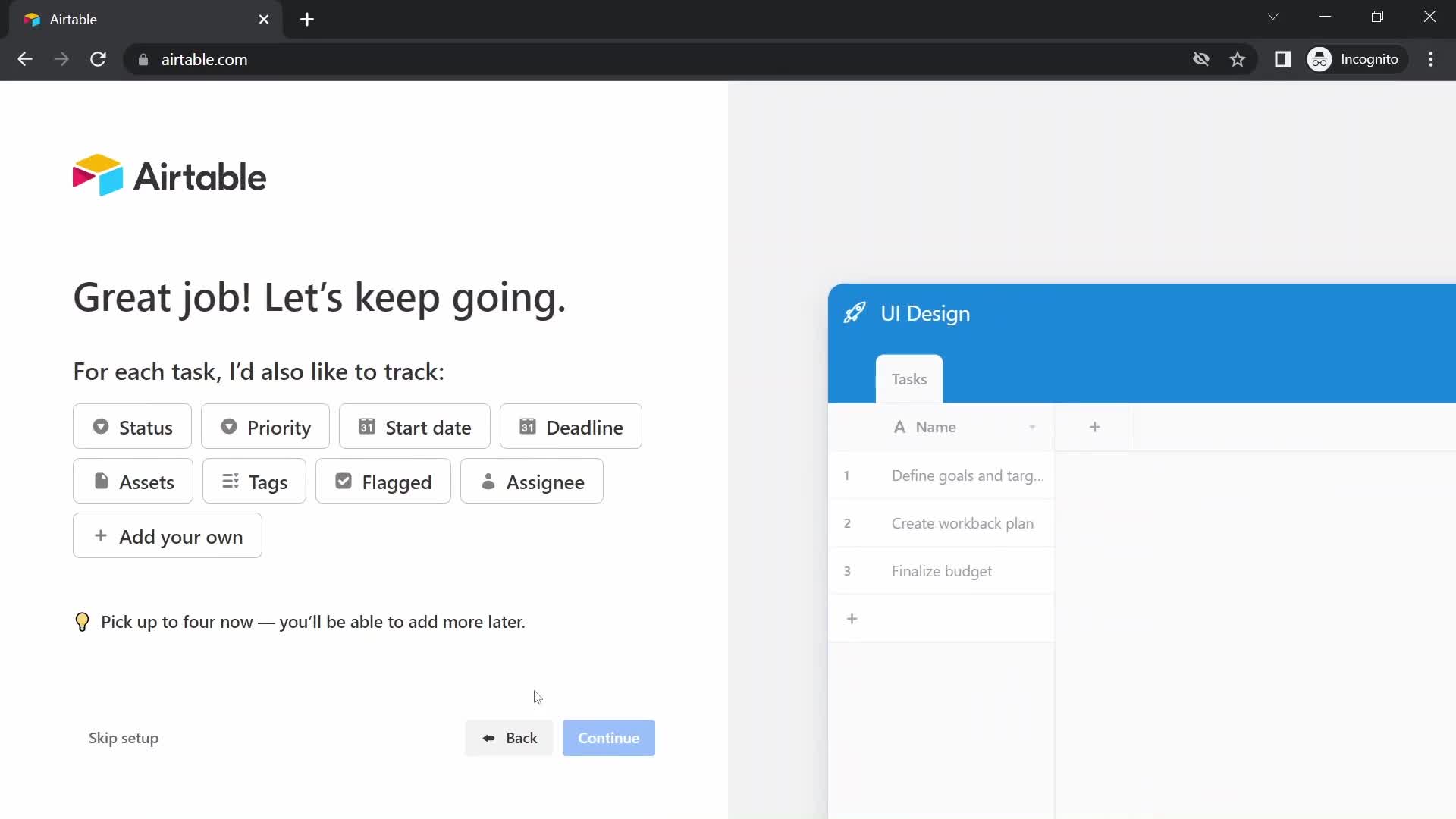Select the Deadline date icon
Viewport: 1456px width, 819px height.
(x=527, y=426)
